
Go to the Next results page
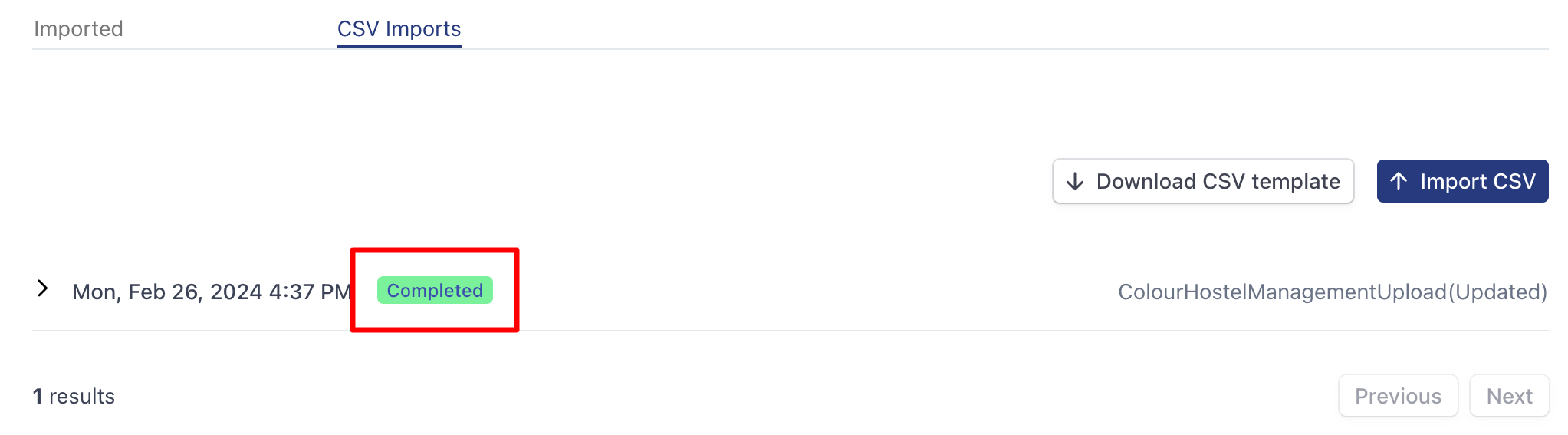click(x=1509, y=396)
